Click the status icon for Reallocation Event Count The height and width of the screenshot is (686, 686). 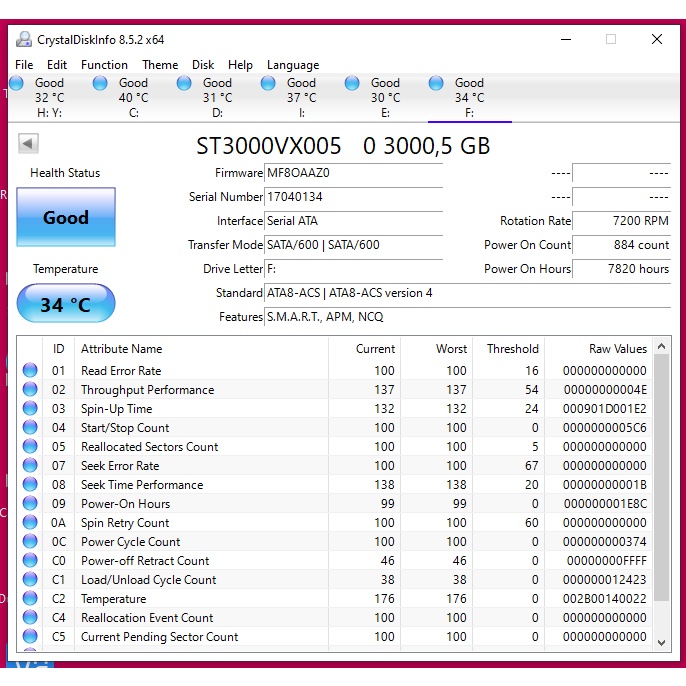coord(30,618)
